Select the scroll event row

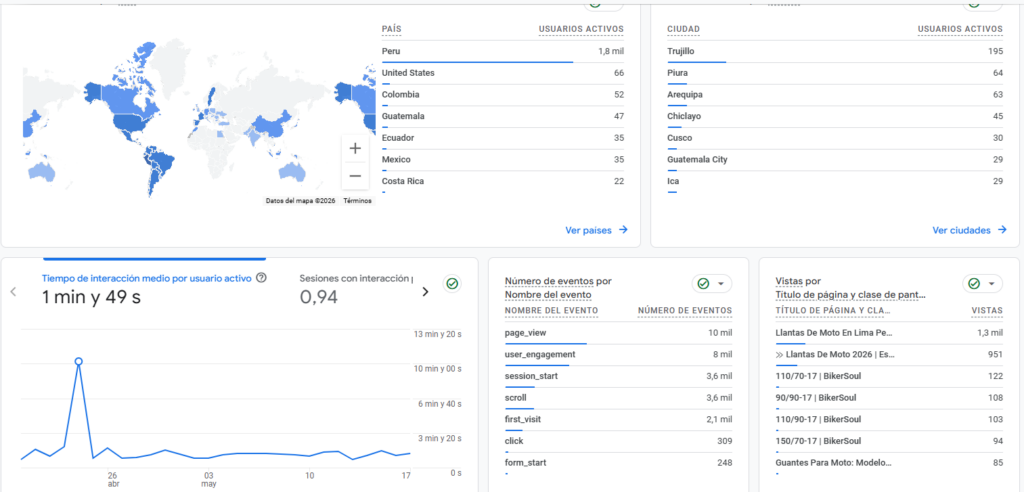(x=618, y=398)
